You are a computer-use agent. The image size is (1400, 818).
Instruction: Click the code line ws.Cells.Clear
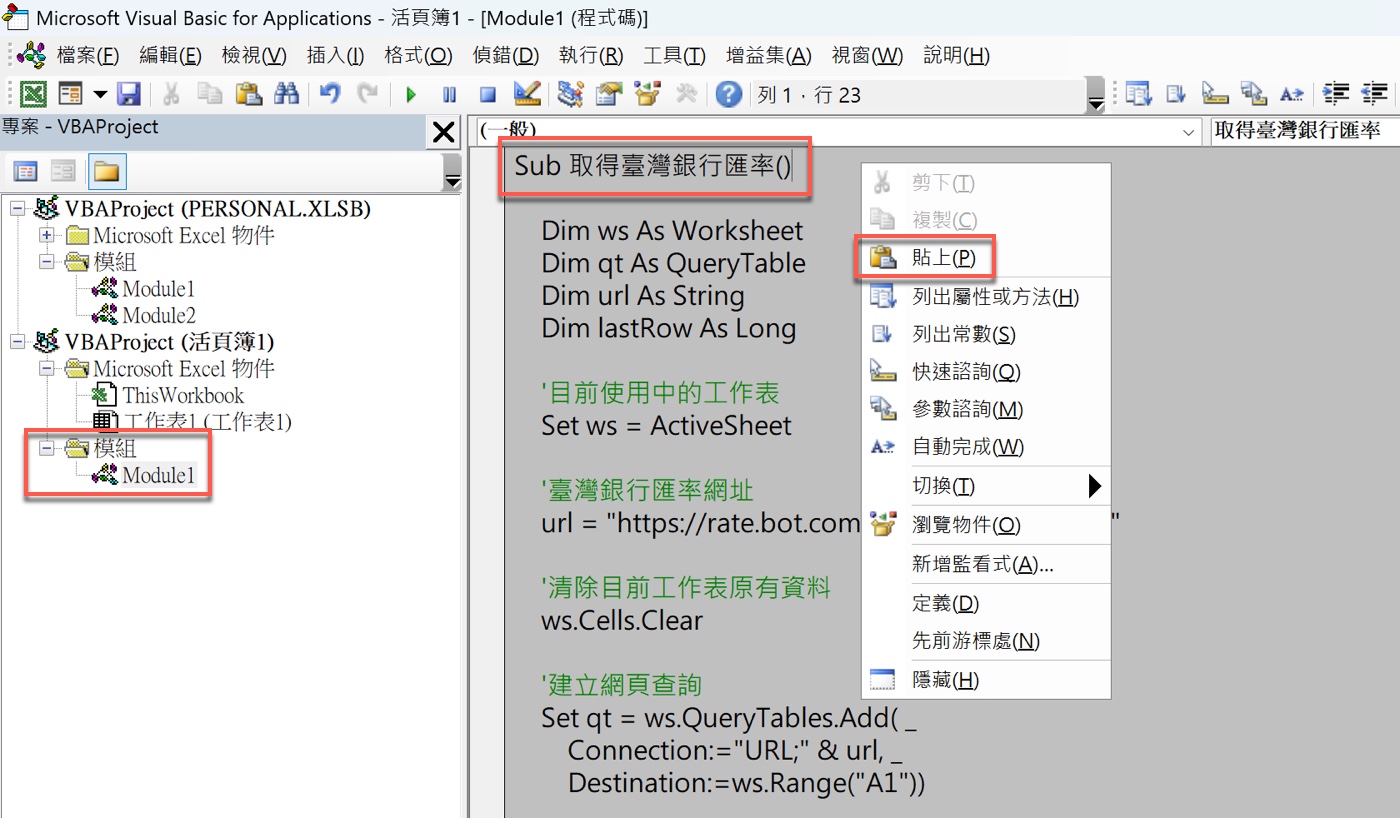pyautogui.click(x=622, y=621)
